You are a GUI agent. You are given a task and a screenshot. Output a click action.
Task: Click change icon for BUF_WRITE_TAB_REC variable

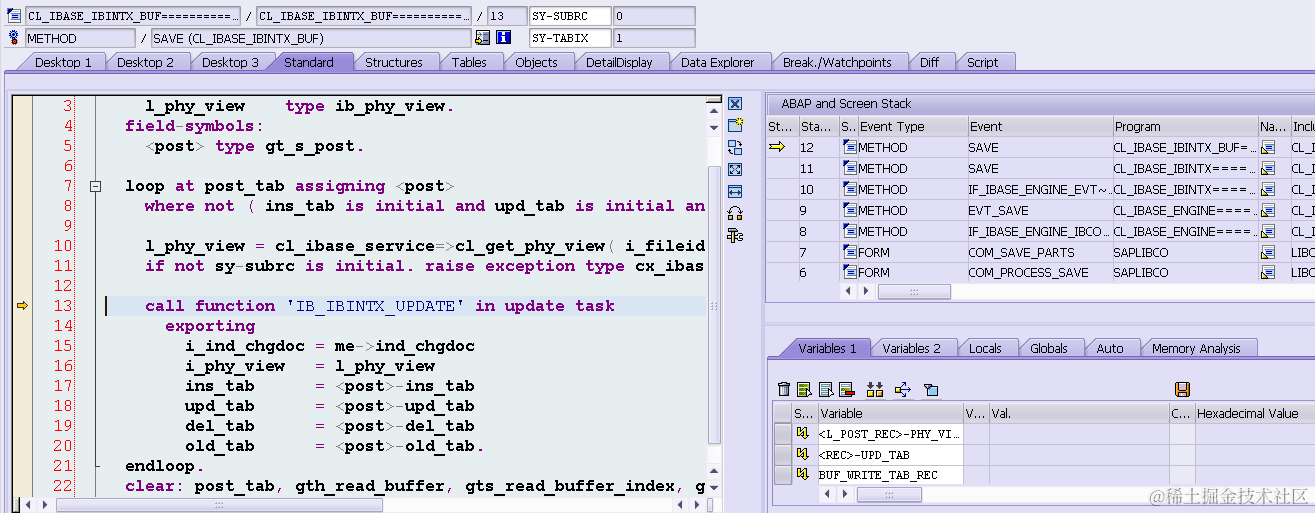pos(802,475)
